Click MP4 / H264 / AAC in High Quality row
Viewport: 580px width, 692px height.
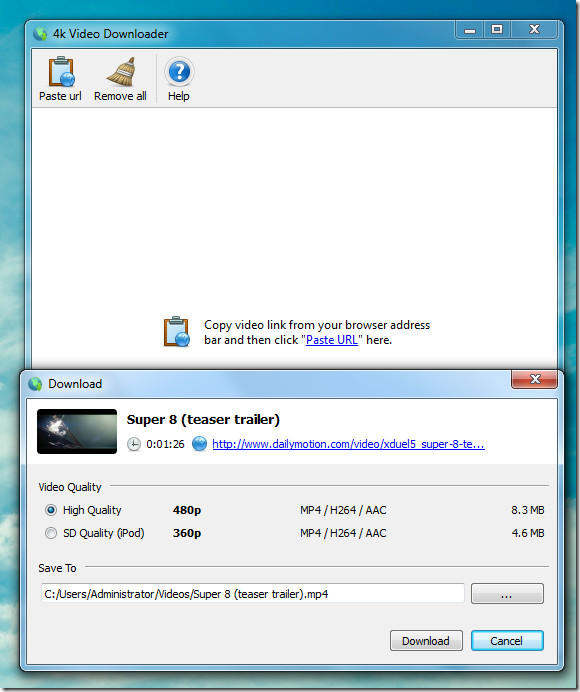click(343, 510)
